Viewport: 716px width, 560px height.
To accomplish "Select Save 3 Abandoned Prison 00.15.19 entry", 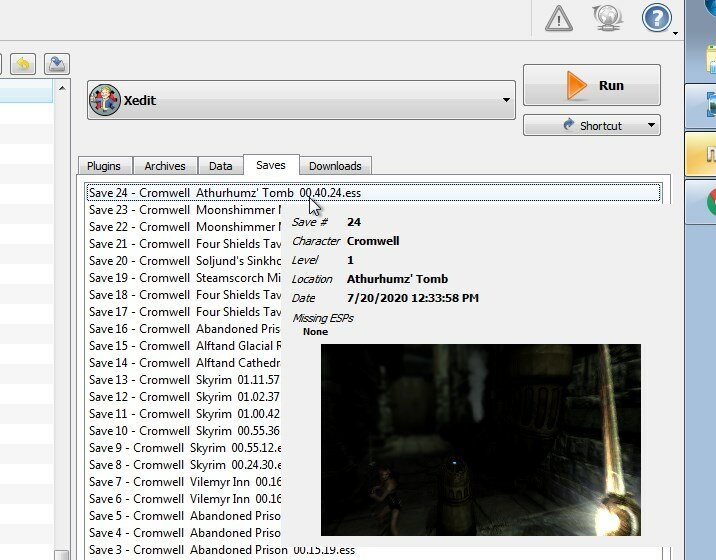I will 373,549.
